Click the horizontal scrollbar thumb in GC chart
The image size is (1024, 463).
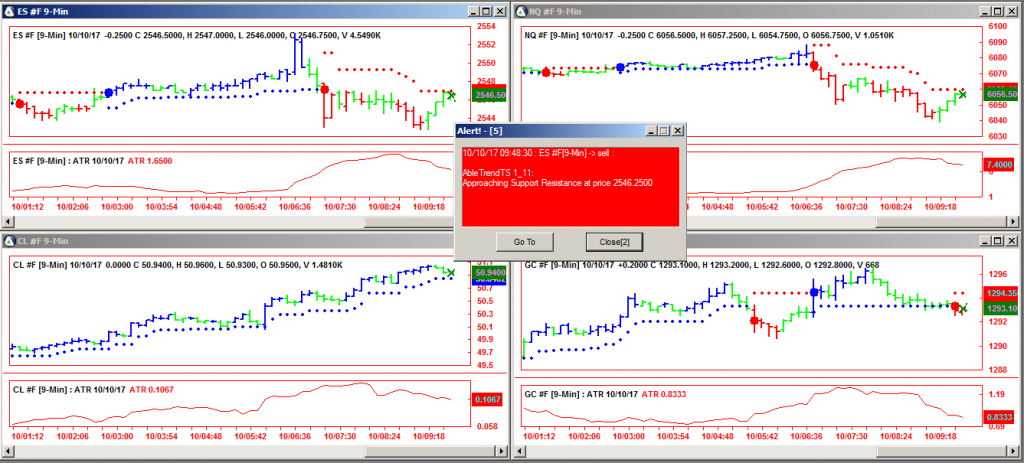click(x=940, y=451)
